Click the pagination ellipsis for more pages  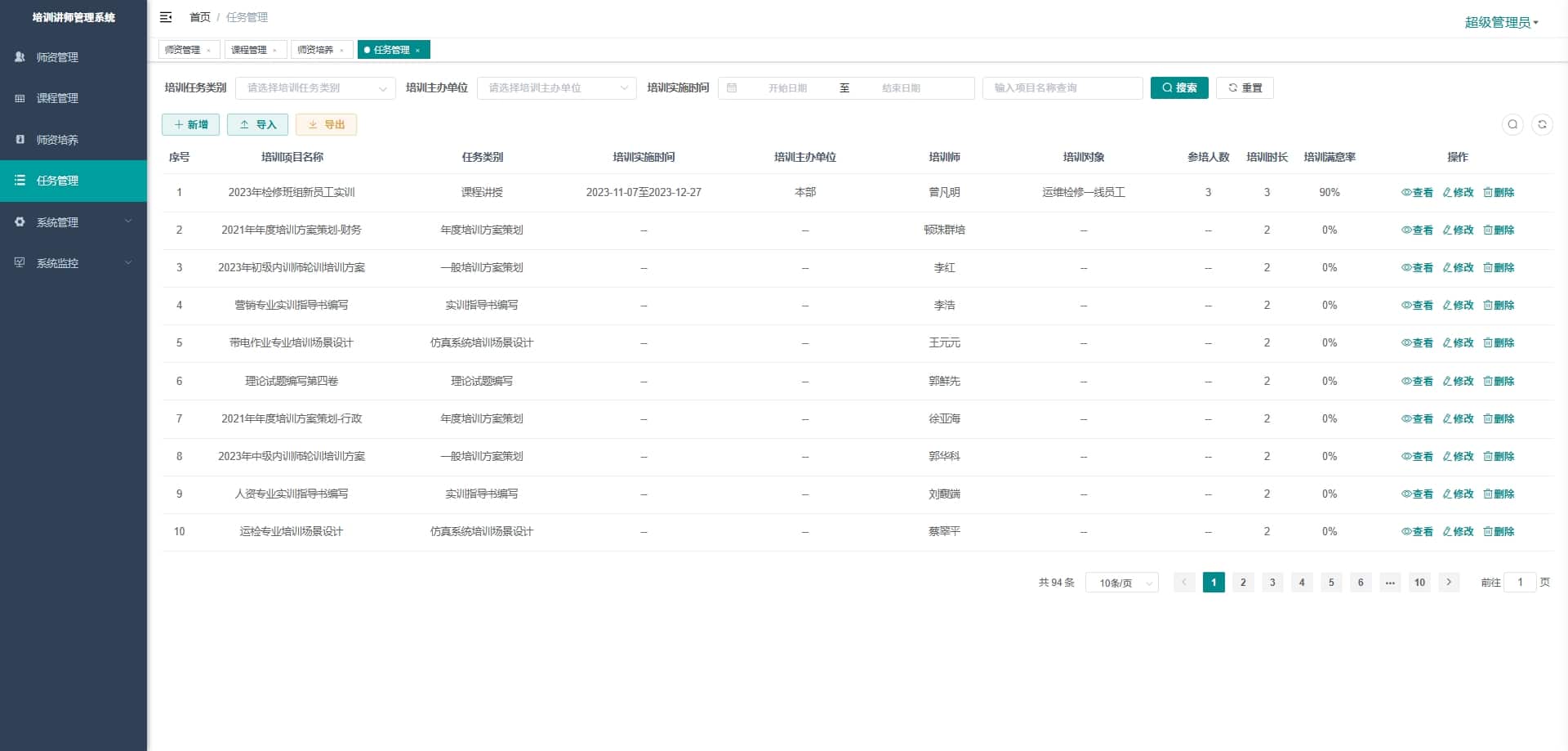coord(1390,583)
